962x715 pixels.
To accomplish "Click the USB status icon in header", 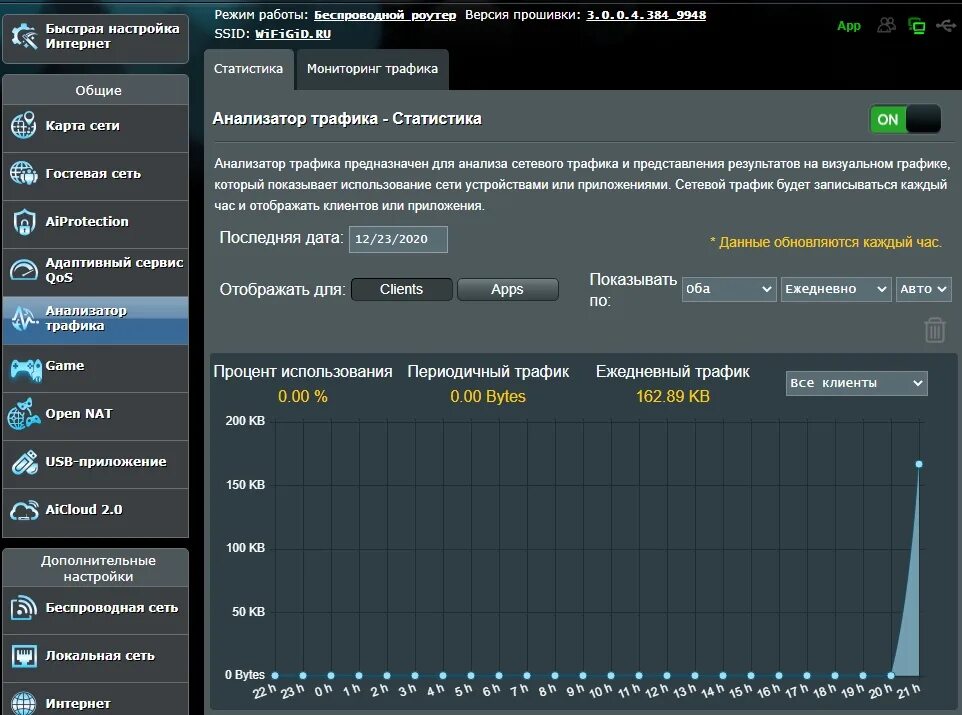I will pyautogui.click(x=945, y=25).
